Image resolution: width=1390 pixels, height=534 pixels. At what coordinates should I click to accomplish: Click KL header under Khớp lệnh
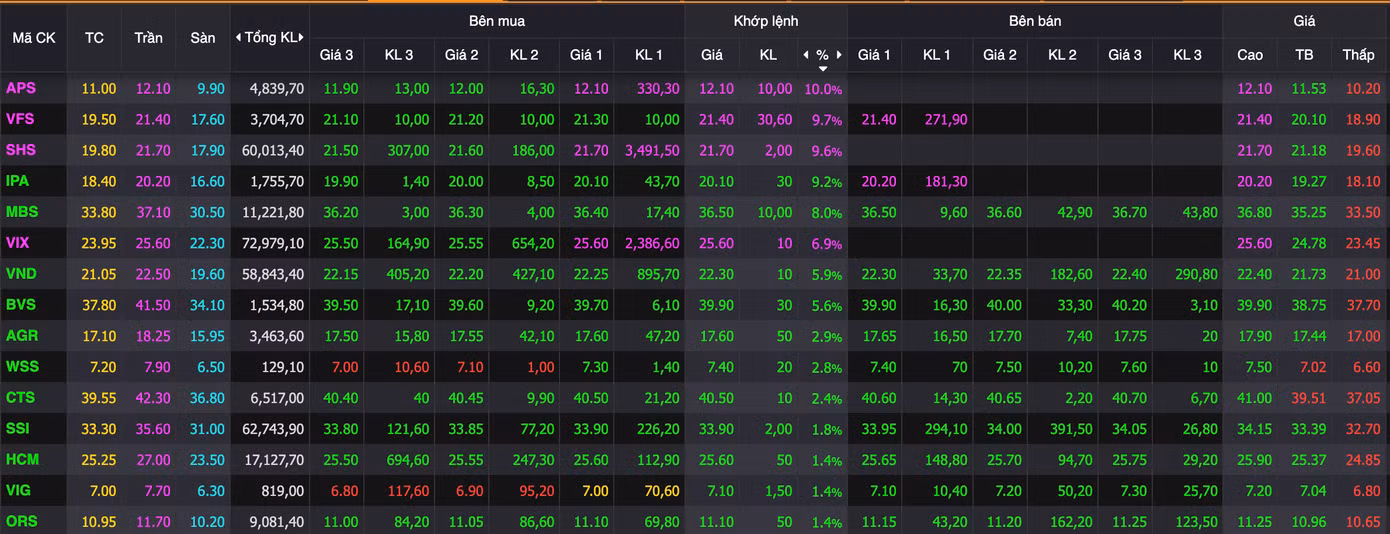(x=768, y=55)
